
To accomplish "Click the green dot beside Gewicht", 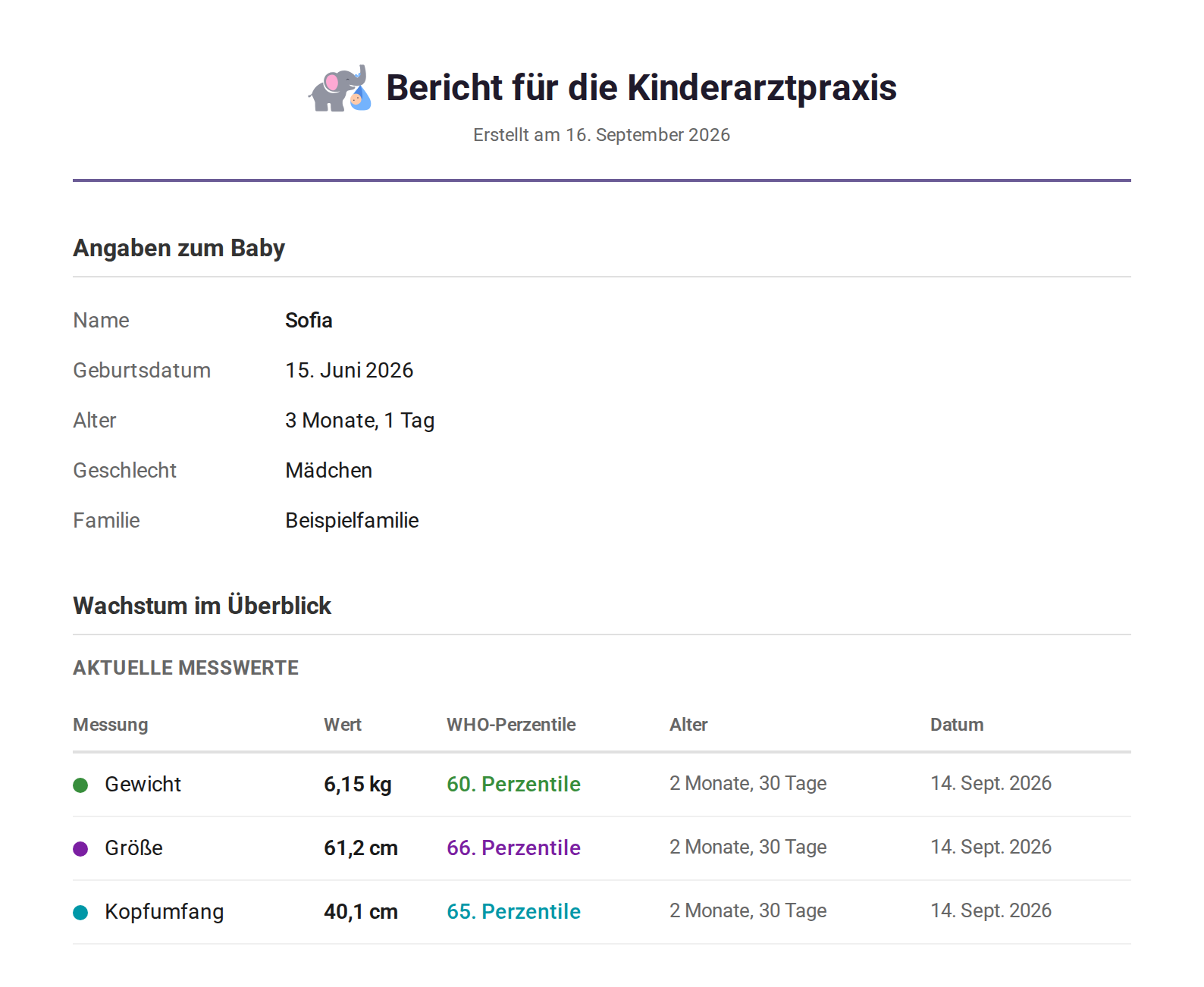I will click(x=80, y=785).
